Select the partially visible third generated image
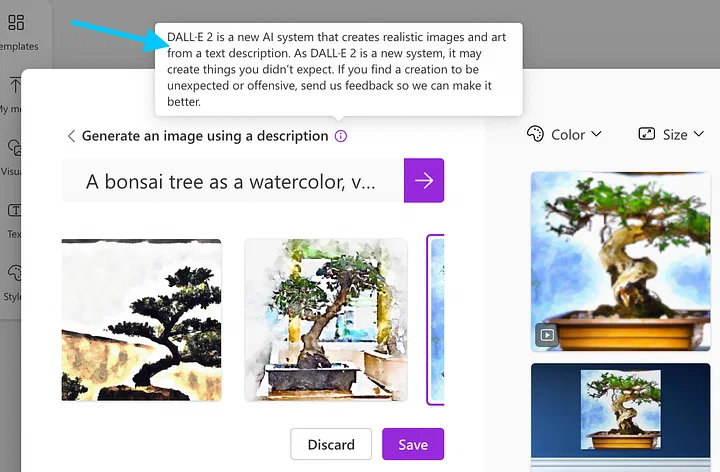The height and width of the screenshot is (472, 720). click(435, 320)
